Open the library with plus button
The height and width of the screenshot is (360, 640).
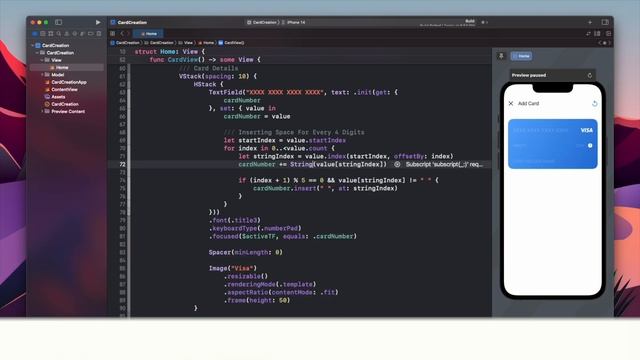(590, 22)
